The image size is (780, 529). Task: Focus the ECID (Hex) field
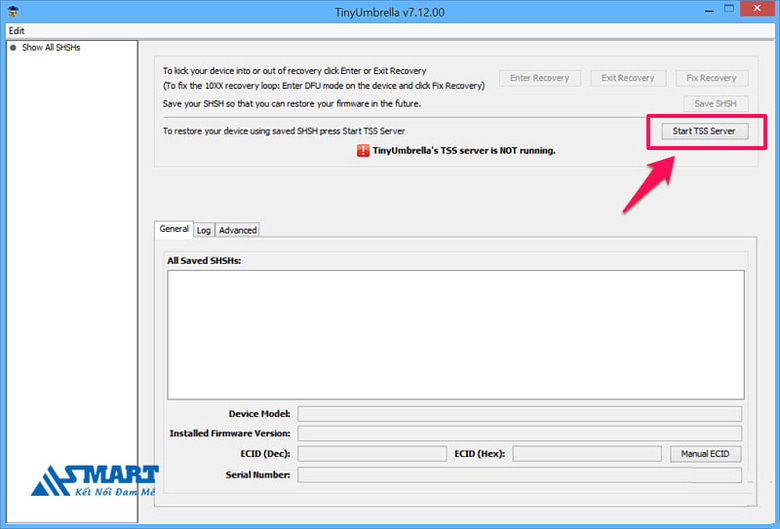coord(586,454)
